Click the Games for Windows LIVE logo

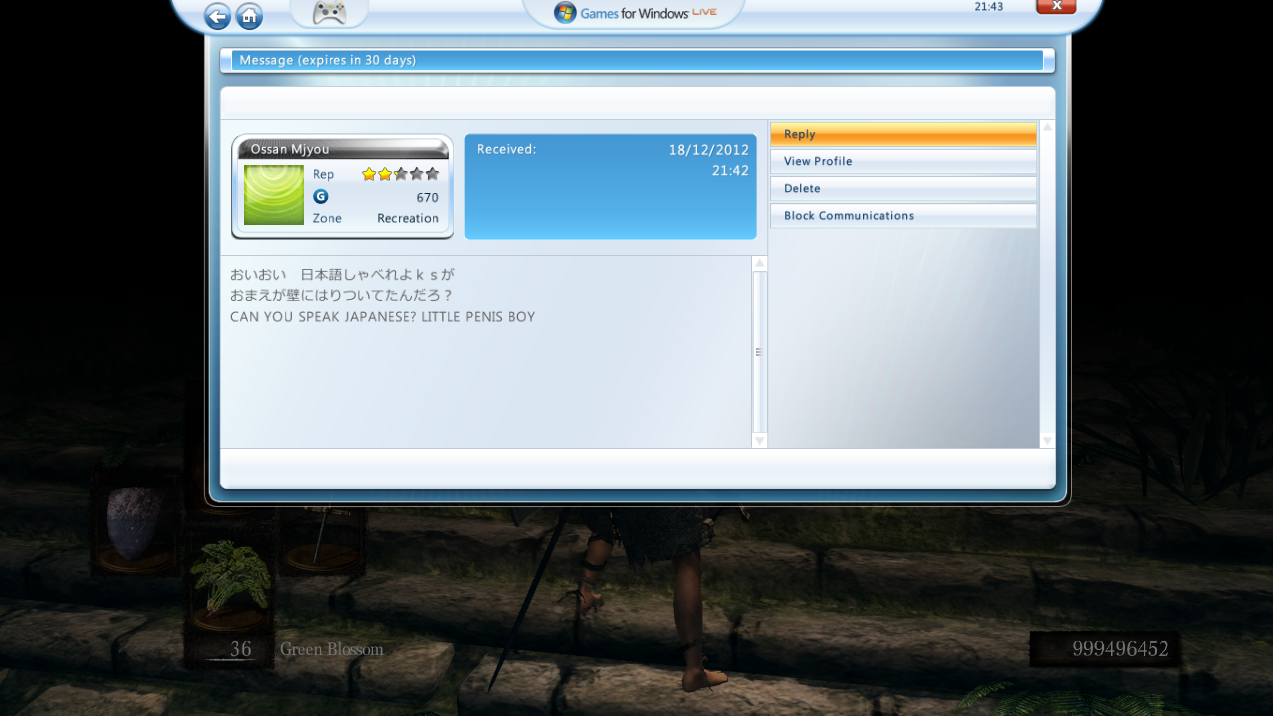point(636,13)
